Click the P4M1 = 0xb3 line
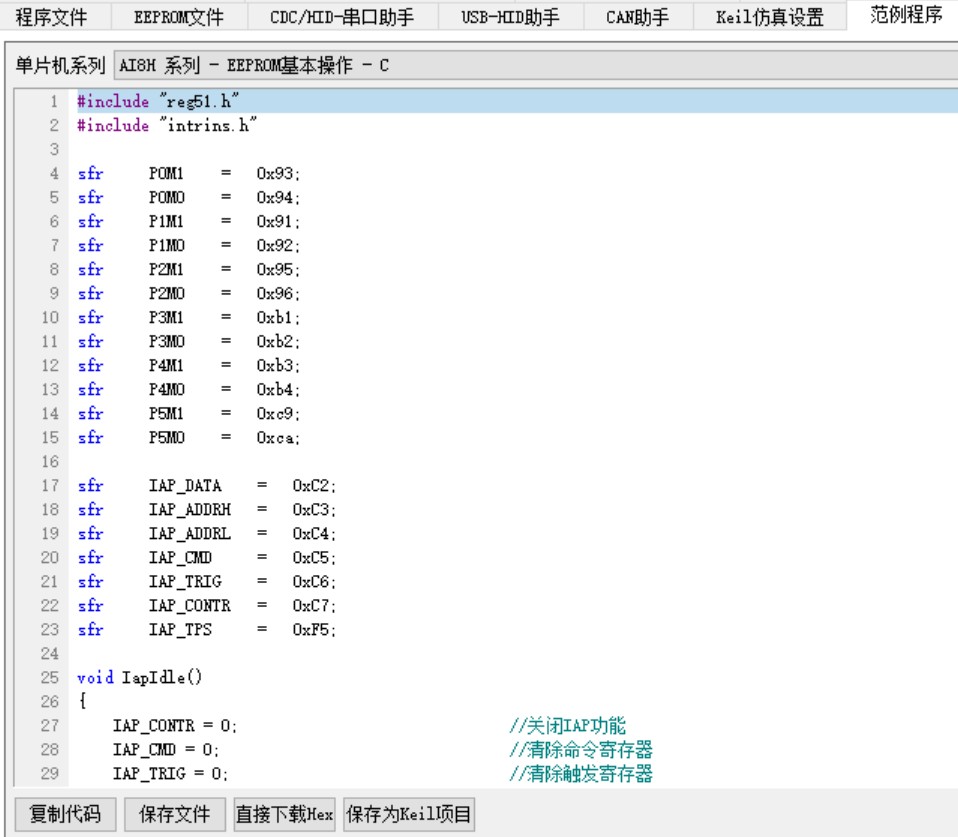Image resolution: width=958 pixels, height=837 pixels. click(188, 365)
